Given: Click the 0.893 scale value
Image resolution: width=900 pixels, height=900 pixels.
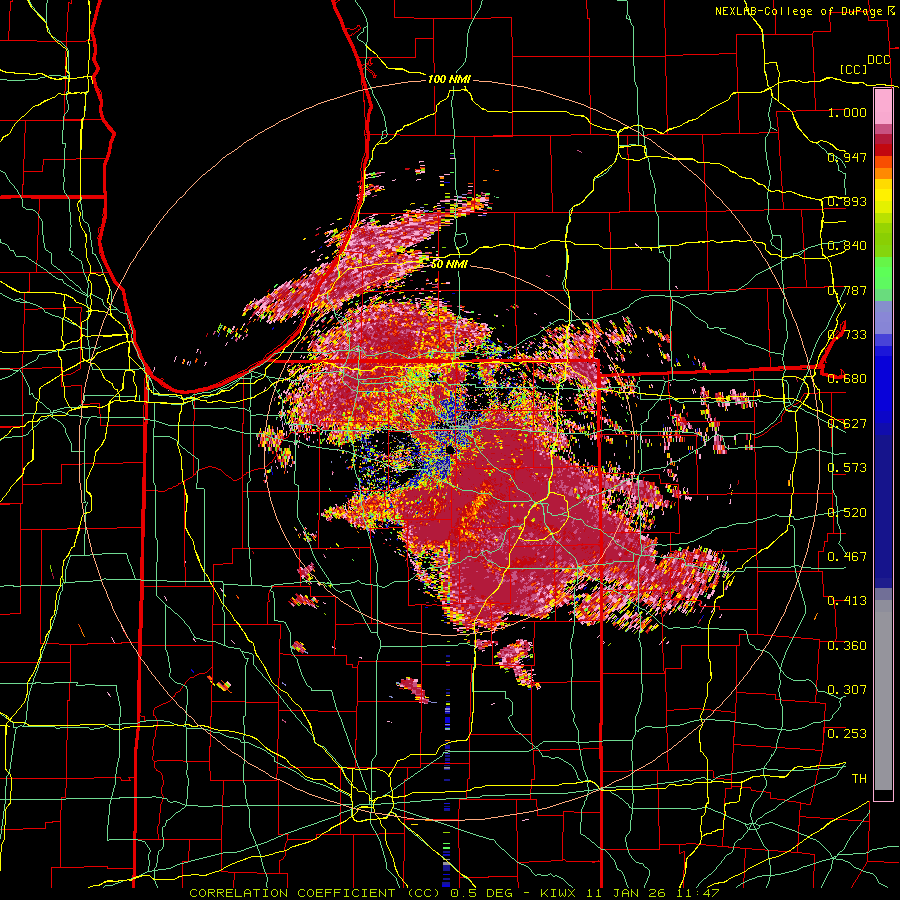Looking at the screenshot, I should 847,201.
